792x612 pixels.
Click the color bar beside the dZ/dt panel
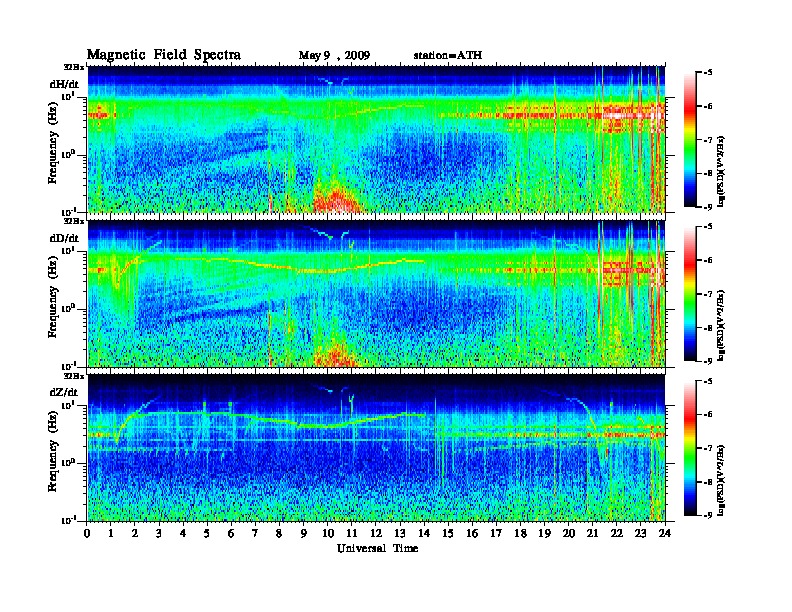[690, 448]
